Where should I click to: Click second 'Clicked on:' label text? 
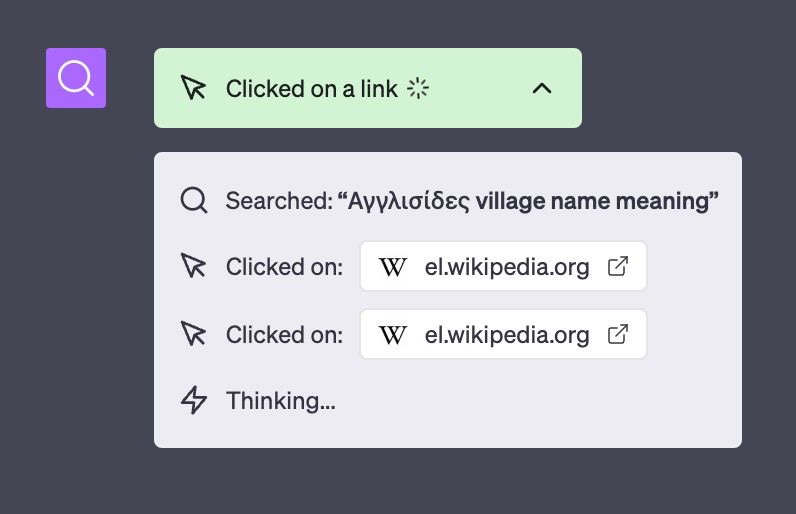[284, 335]
